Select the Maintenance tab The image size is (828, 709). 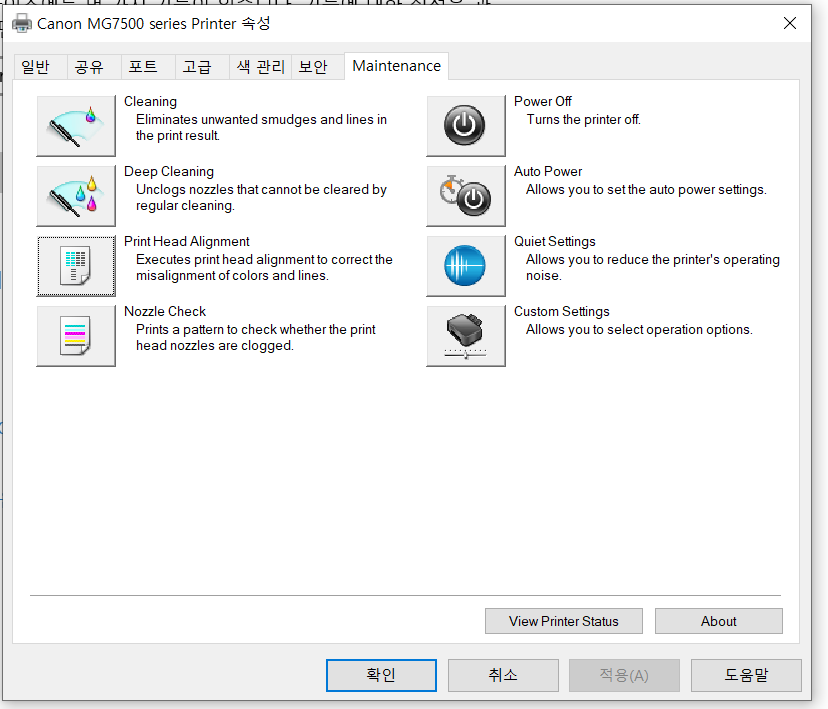pyautogui.click(x=397, y=66)
